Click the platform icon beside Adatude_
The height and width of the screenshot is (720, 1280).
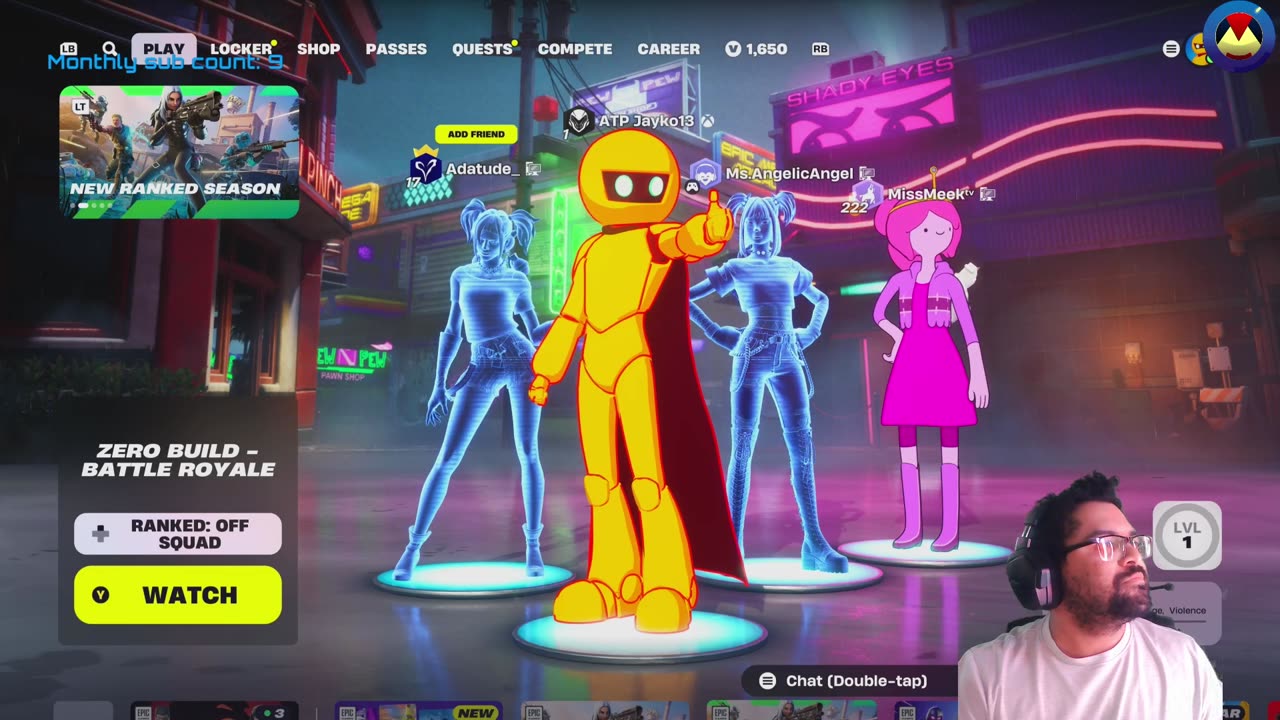[x=533, y=170]
